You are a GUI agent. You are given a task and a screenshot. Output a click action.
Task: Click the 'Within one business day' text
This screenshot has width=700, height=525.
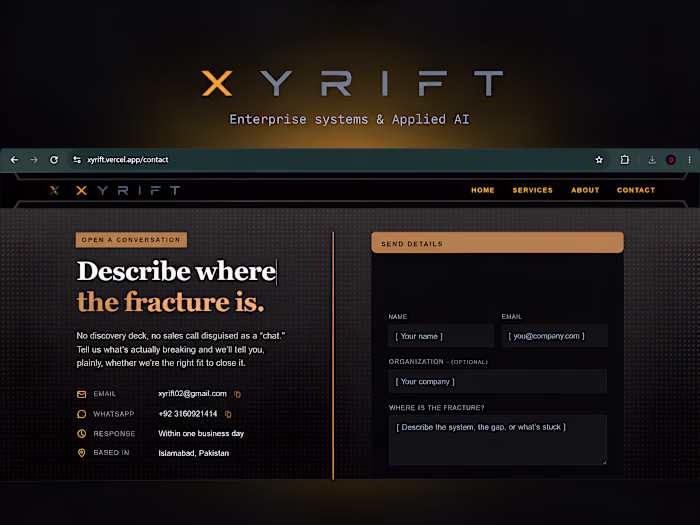click(201, 433)
